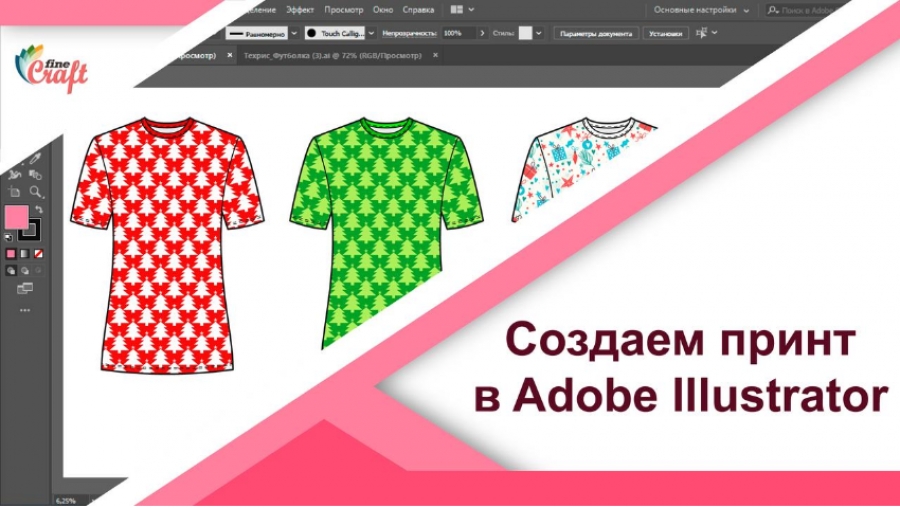Click the Arrange Documents icon
This screenshot has width=900, height=508.
(x=456, y=10)
